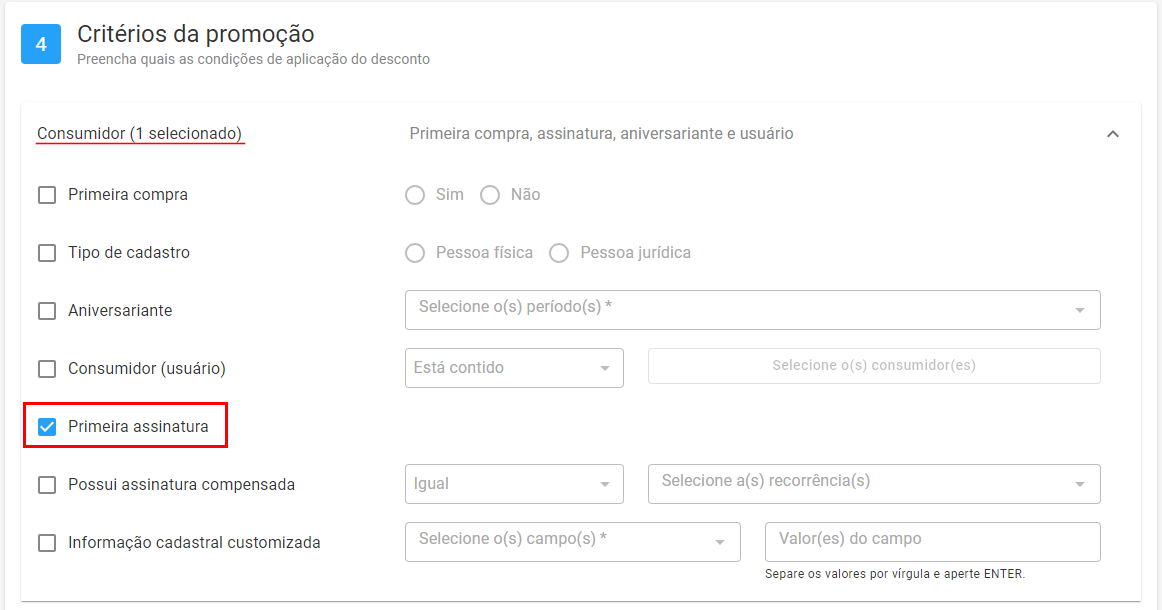
Task: Click the step 4 blue badge
Action: click(x=41, y=44)
